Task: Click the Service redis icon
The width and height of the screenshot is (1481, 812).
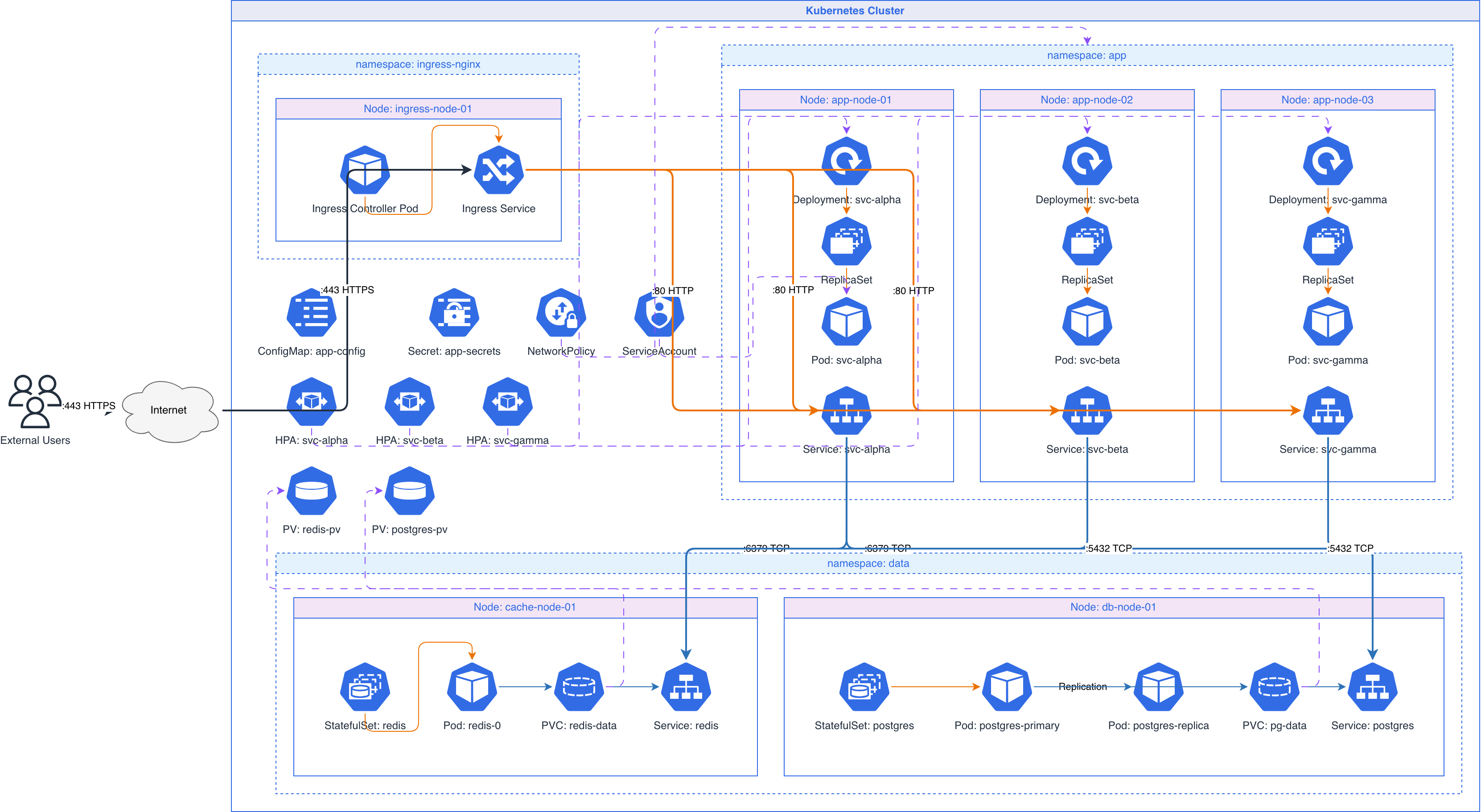Action: coord(686,687)
